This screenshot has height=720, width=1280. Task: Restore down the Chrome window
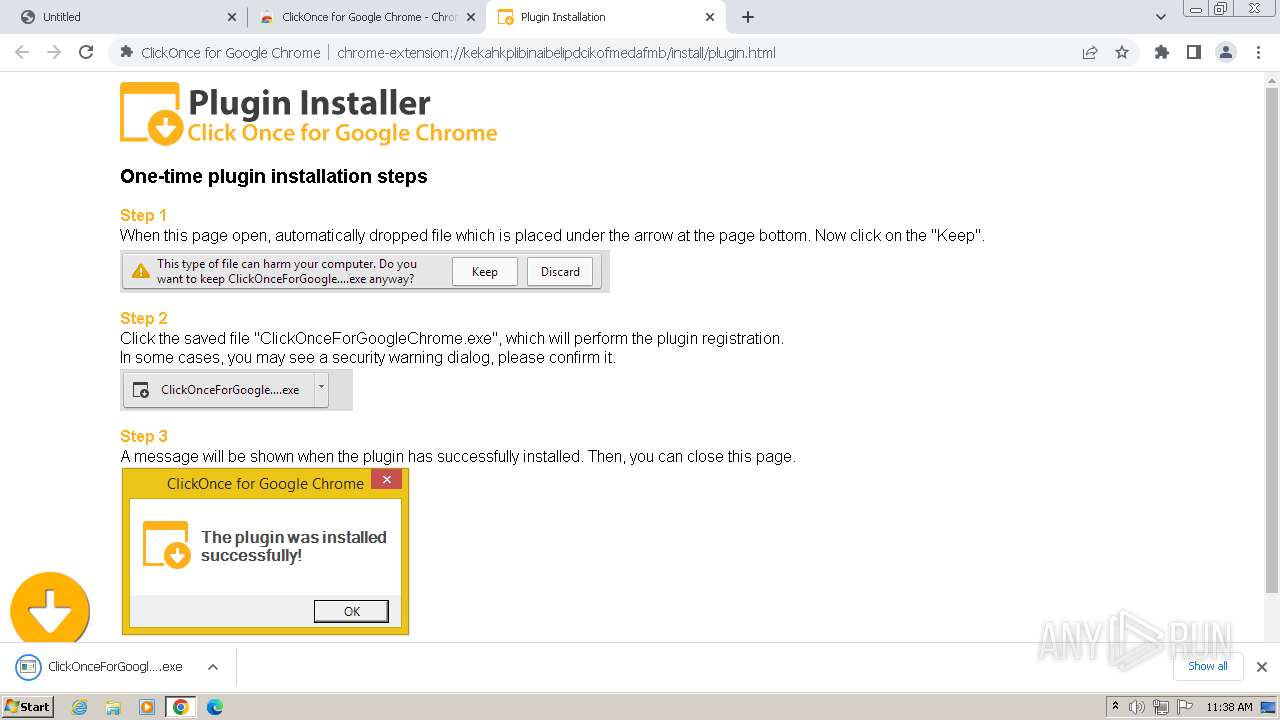1220,8
